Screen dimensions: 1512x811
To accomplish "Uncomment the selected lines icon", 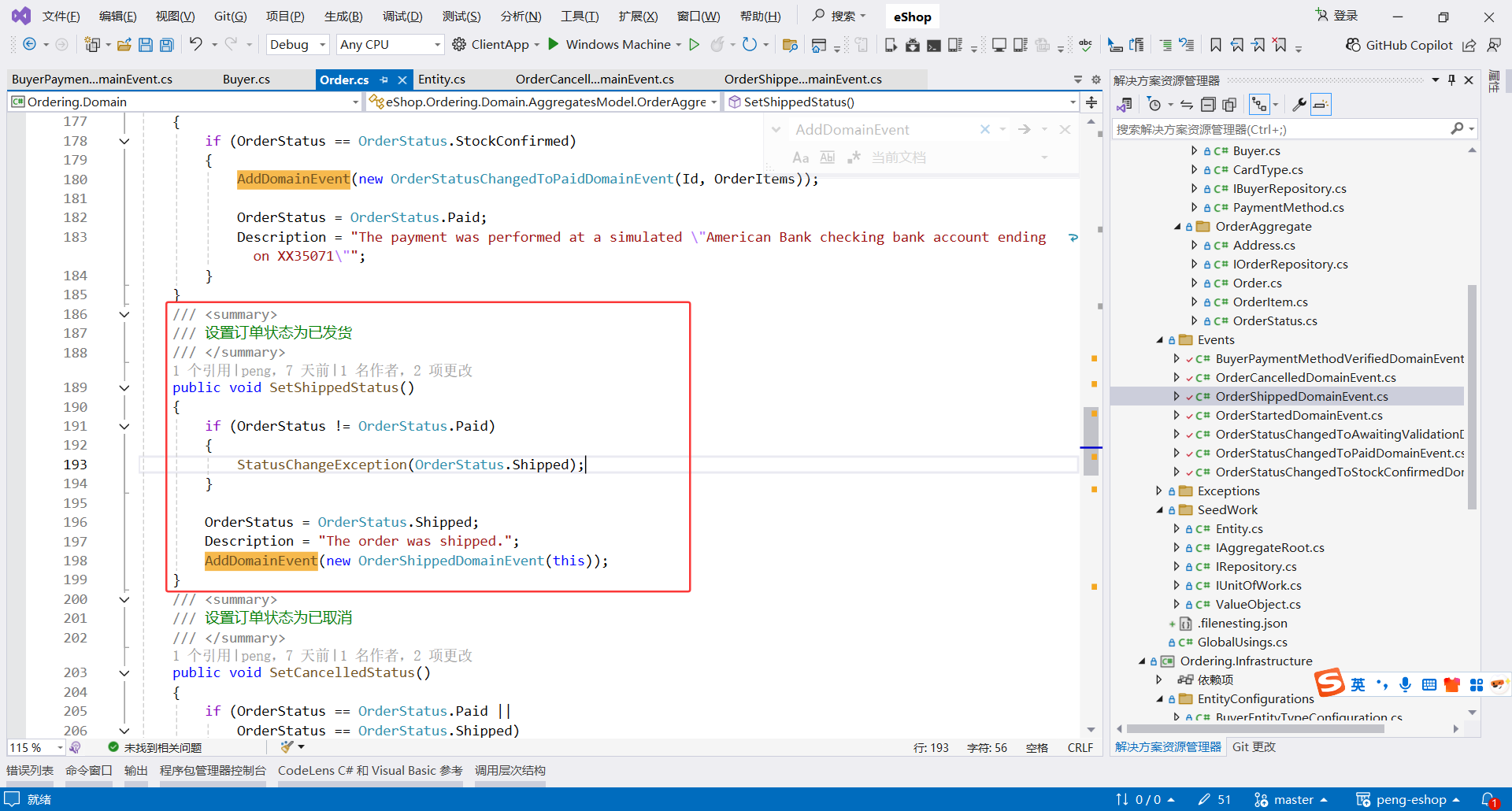I will click(x=1187, y=45).
